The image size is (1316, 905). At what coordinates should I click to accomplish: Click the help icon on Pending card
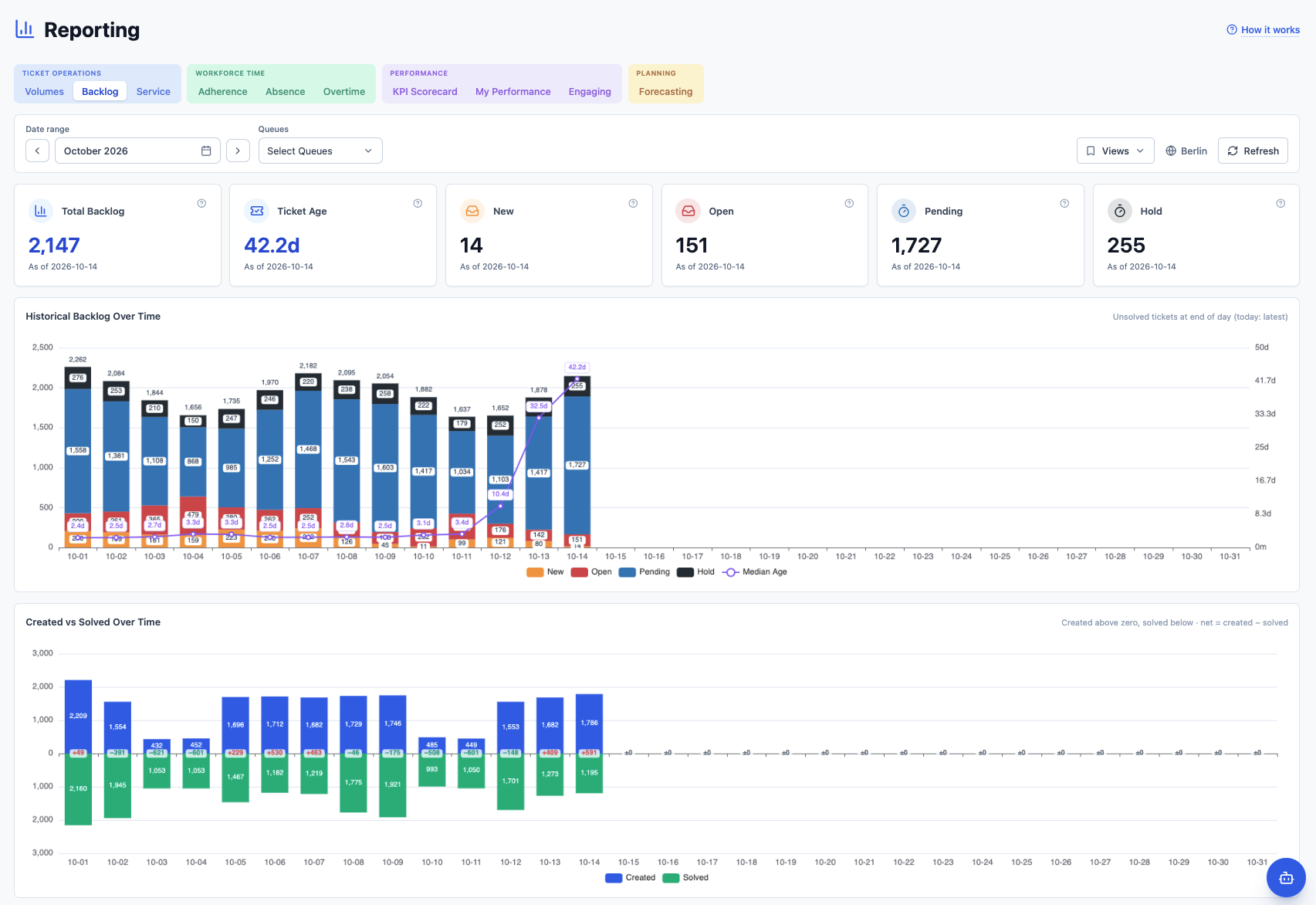point(1064,204)
